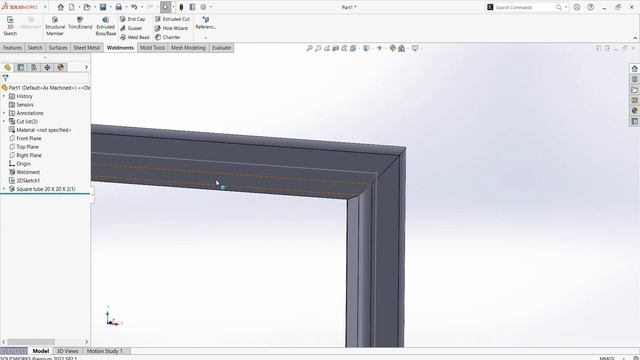Image resolution: width=640 pixels, height=360 pixels.
Task: Click the Home icon in the top toolbar
Action: pyautogui.click(x=60, y=7)
